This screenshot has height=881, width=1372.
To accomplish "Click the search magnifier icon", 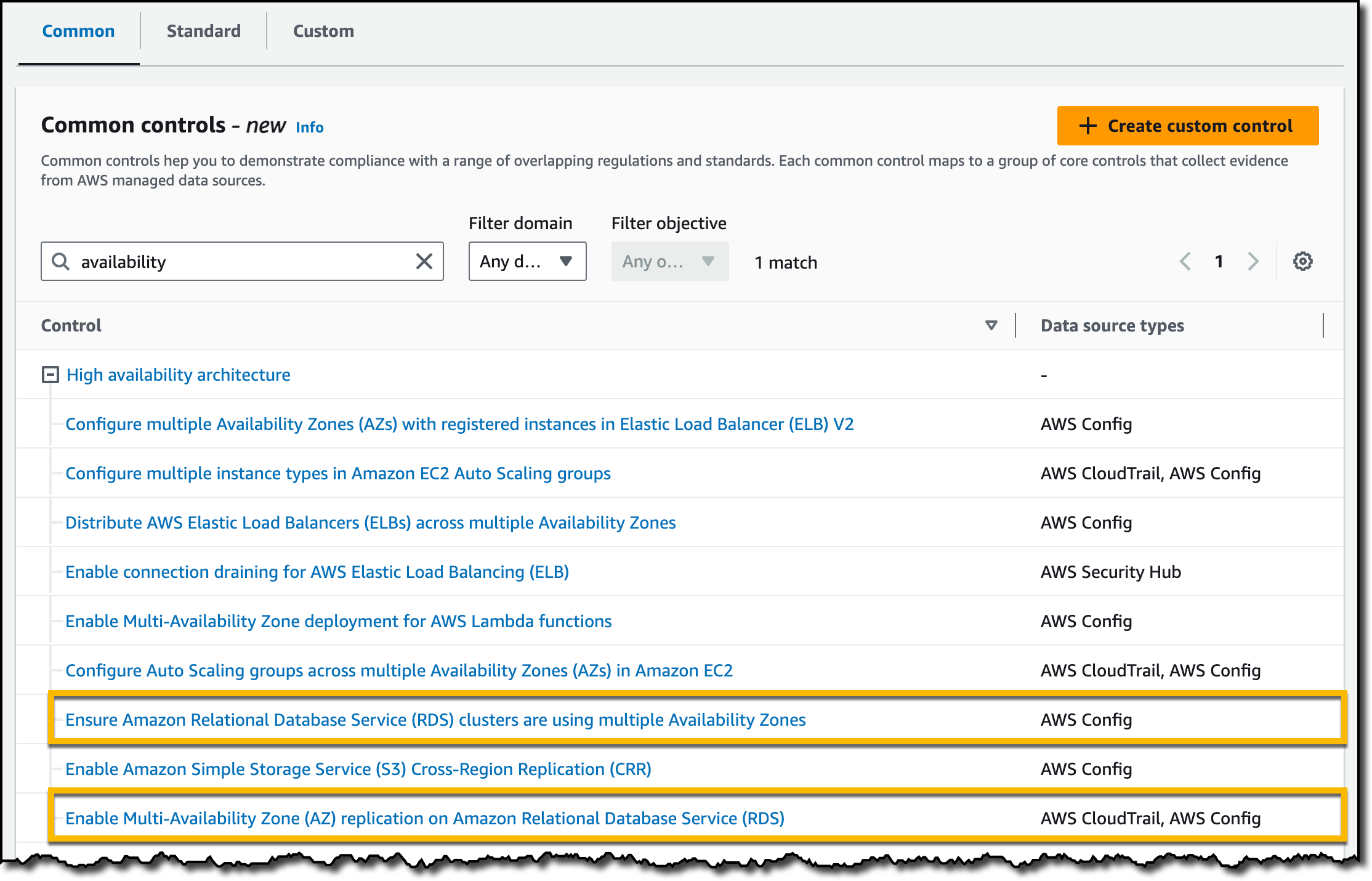I will (x=60, y=261).
